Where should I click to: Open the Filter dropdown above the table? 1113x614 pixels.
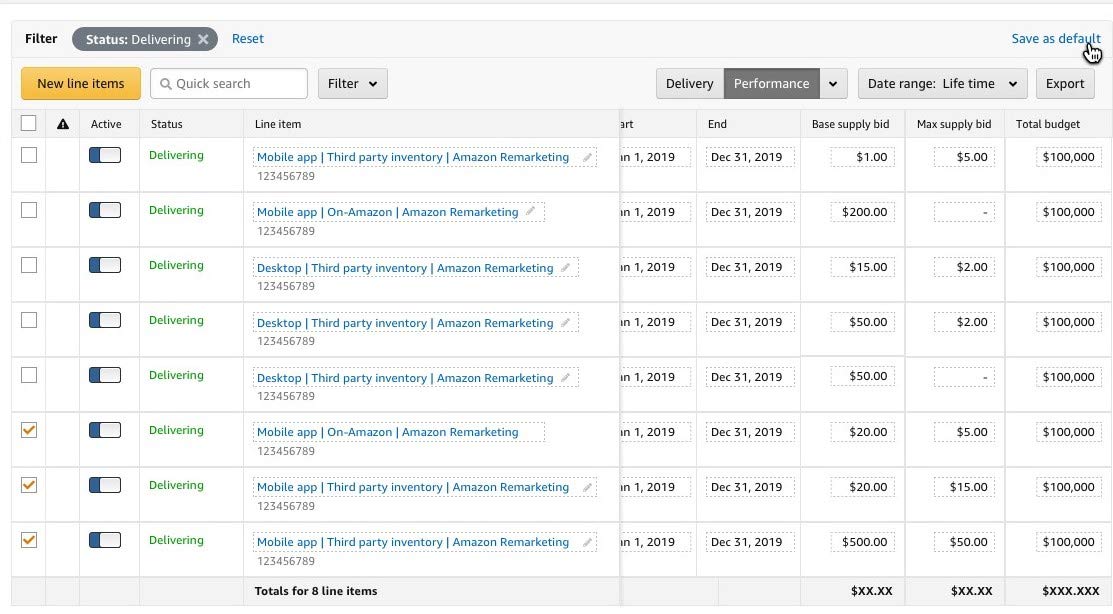pos(352,83)
